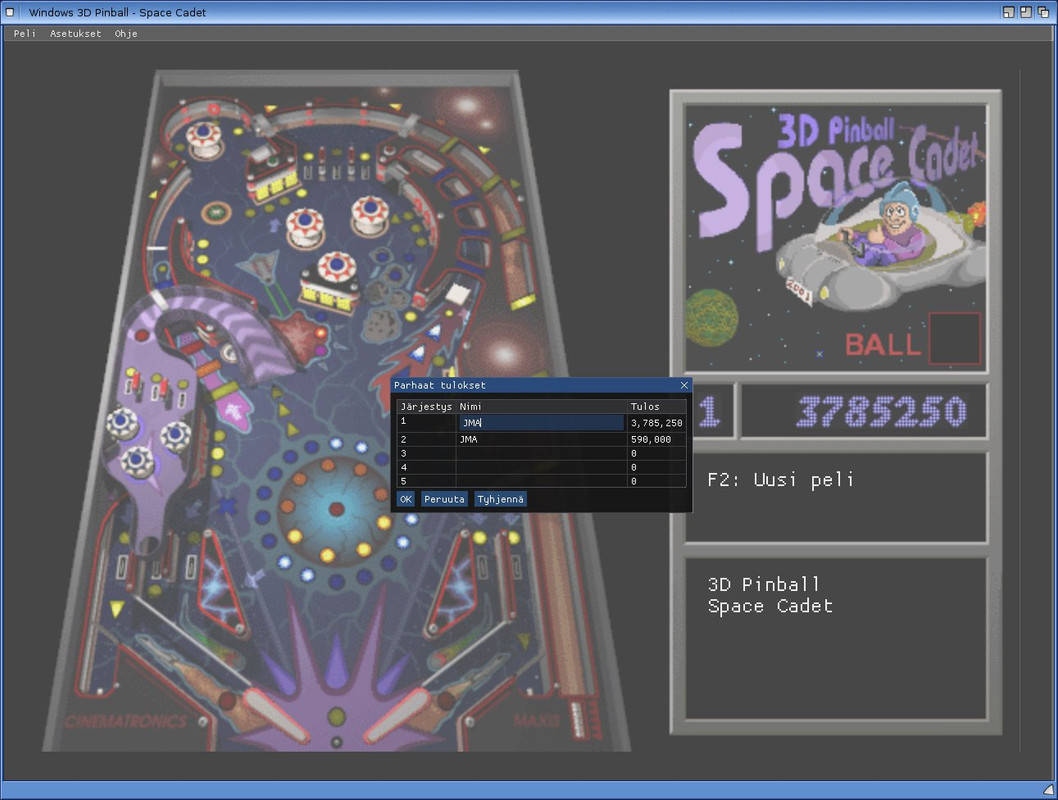Click the Nimi column header
This screenshot has width=1058, height=800.
click(470, 406)
